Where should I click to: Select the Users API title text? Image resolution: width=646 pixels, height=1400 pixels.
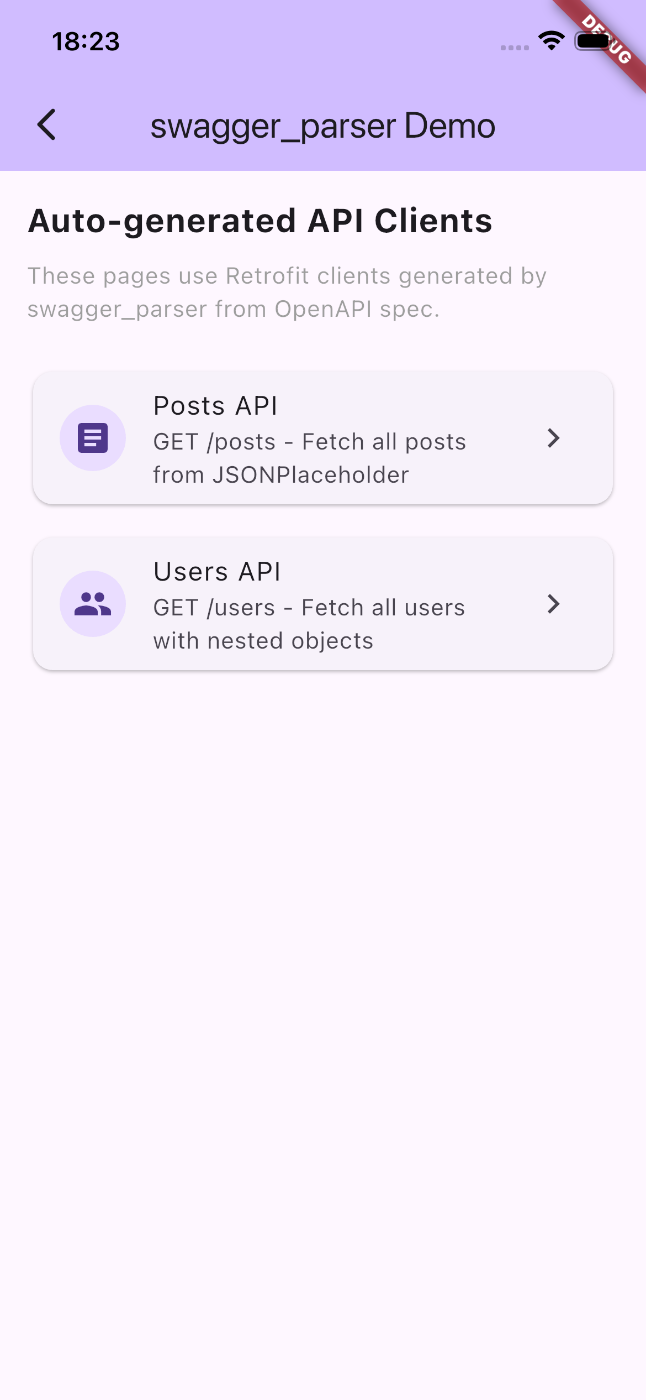217,572
